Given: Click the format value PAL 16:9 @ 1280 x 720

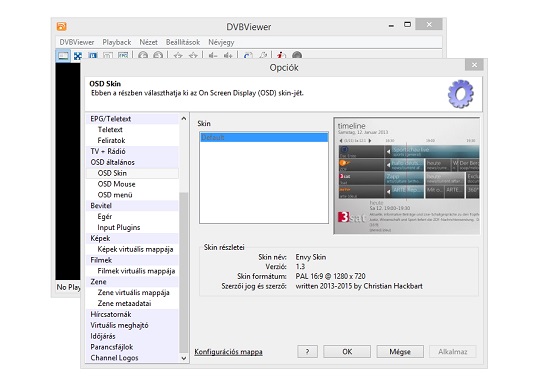Looking at the screenshot, I should tap(330, 276).
